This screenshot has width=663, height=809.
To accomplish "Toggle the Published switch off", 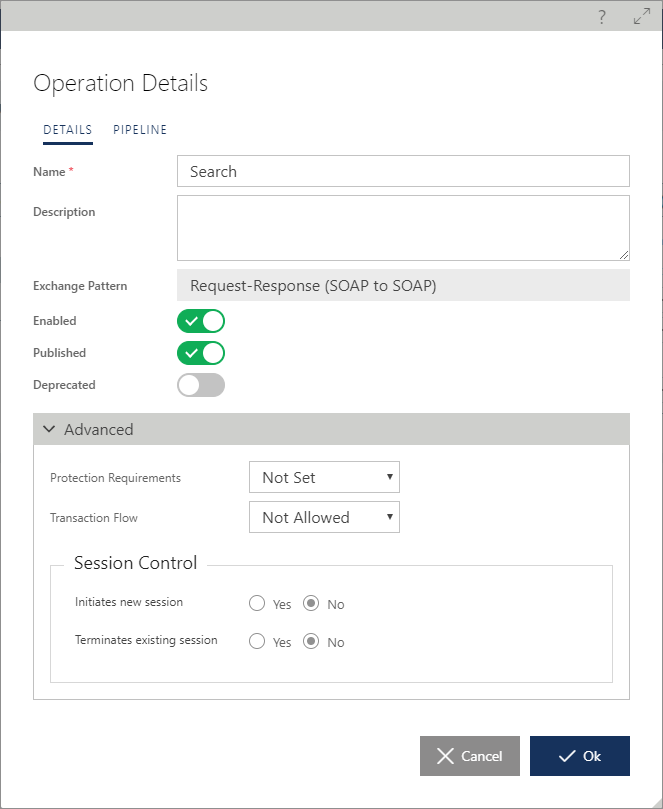I will point(201,353).
